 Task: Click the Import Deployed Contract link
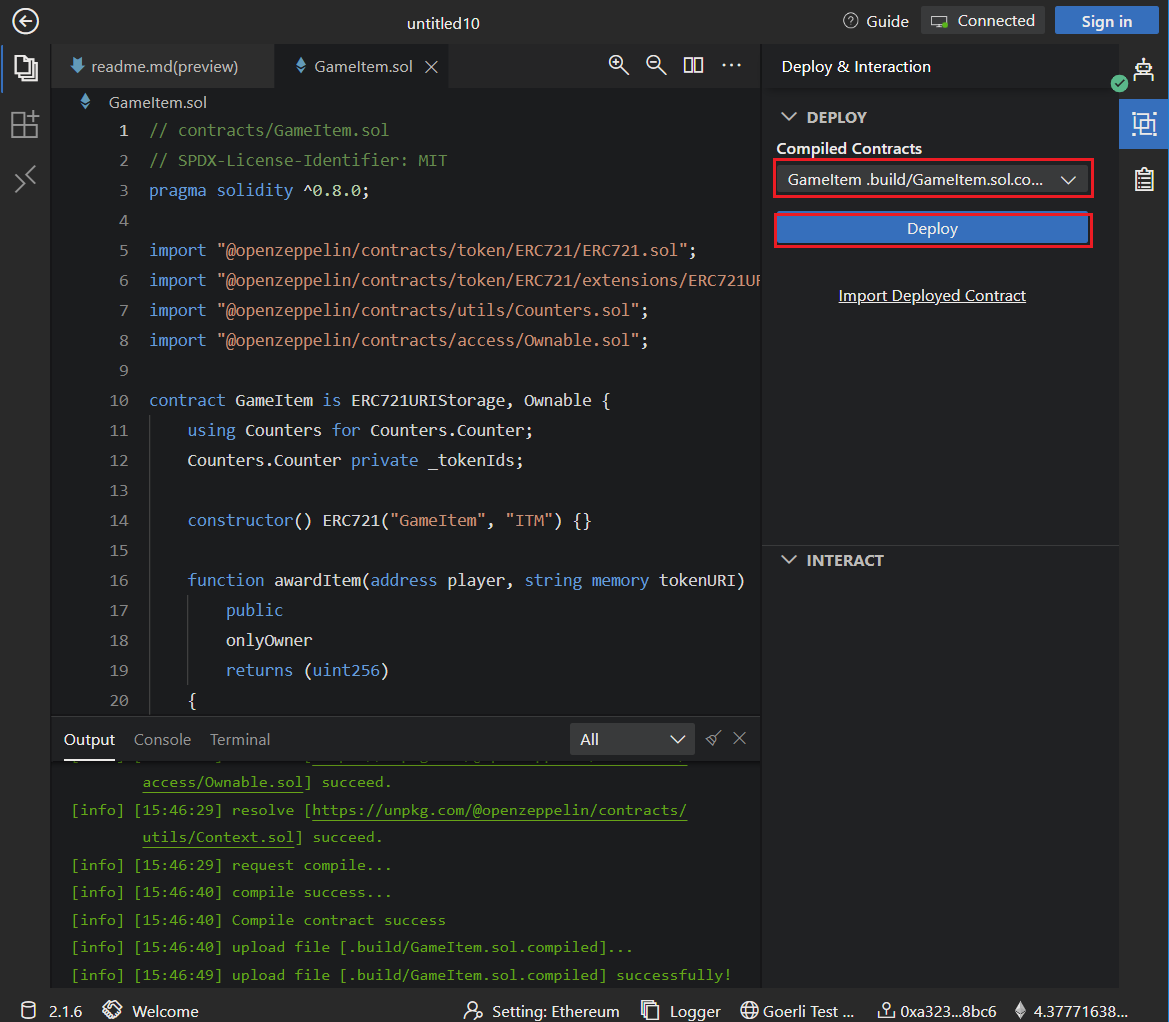click(932, 296)
